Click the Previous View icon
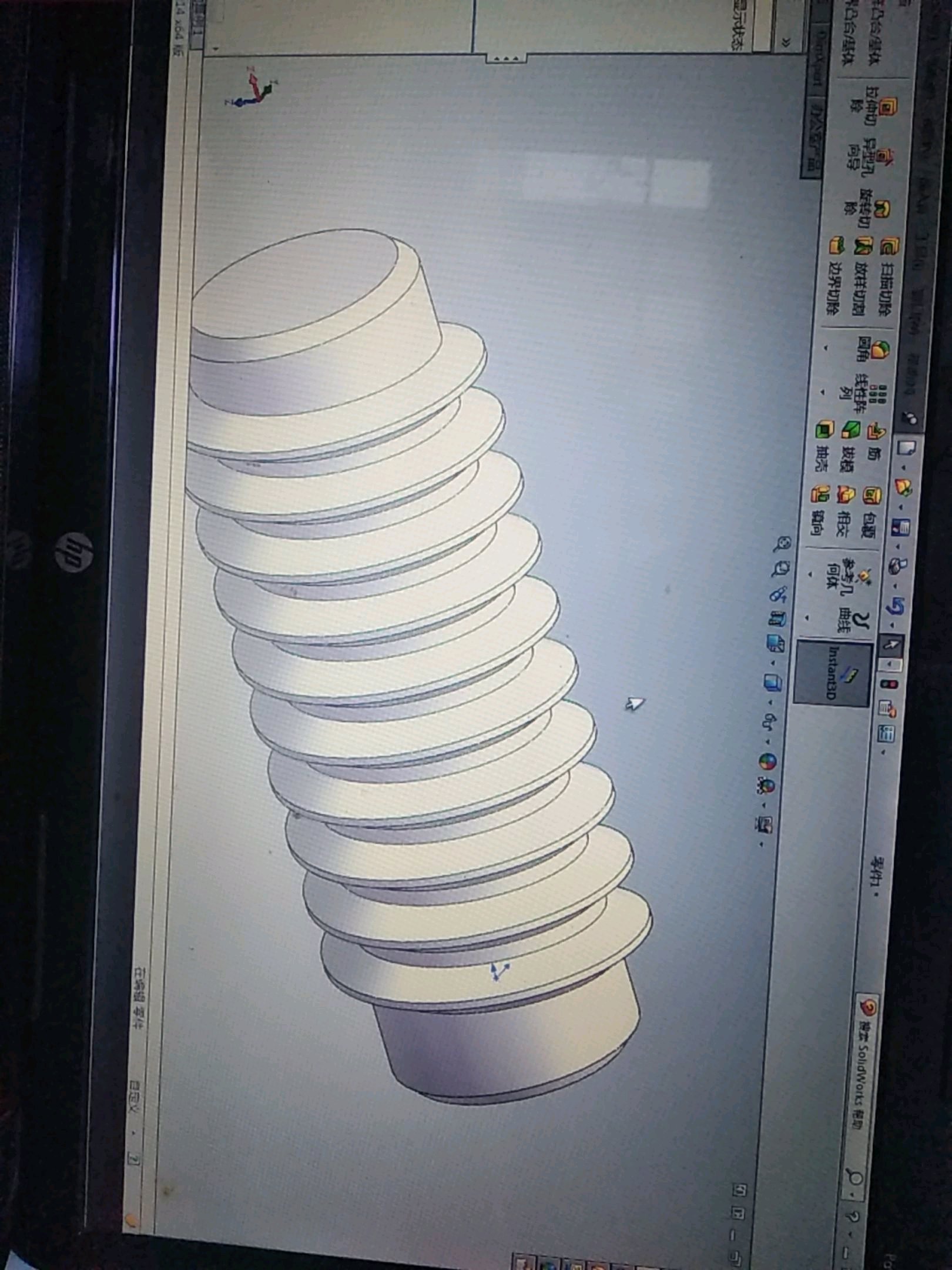The image size is (952, 1270). coord(777,594)
